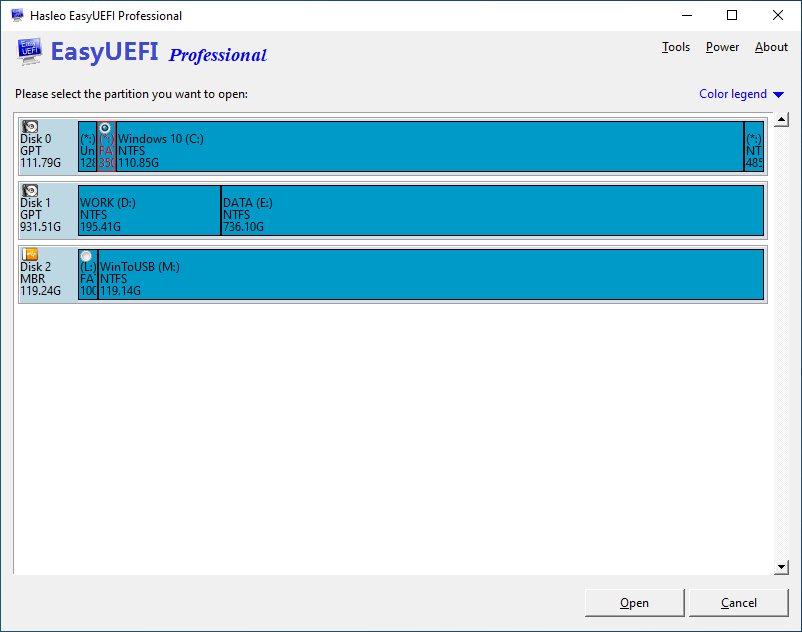
Task: Maximize the EasyUEFI window
Action: 732,15
